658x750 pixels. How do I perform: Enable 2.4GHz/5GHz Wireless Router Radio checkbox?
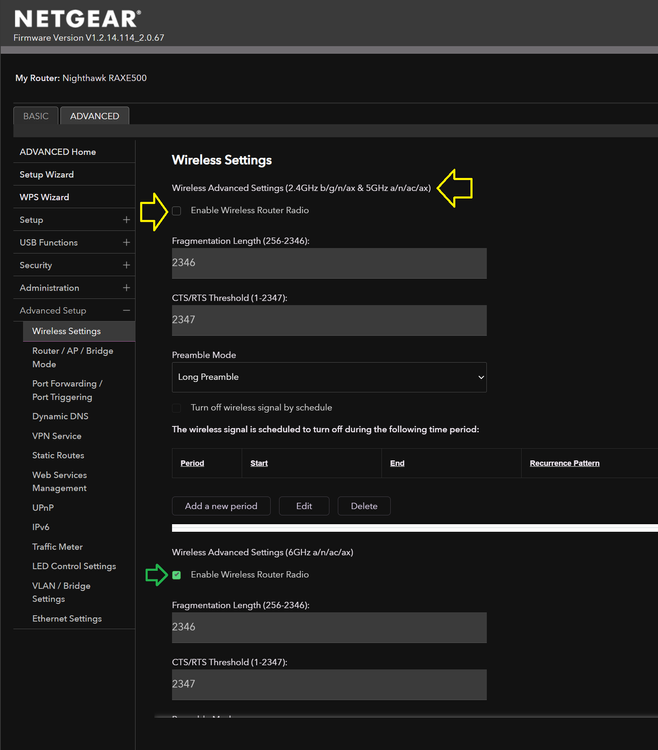(x=177, y=211)
